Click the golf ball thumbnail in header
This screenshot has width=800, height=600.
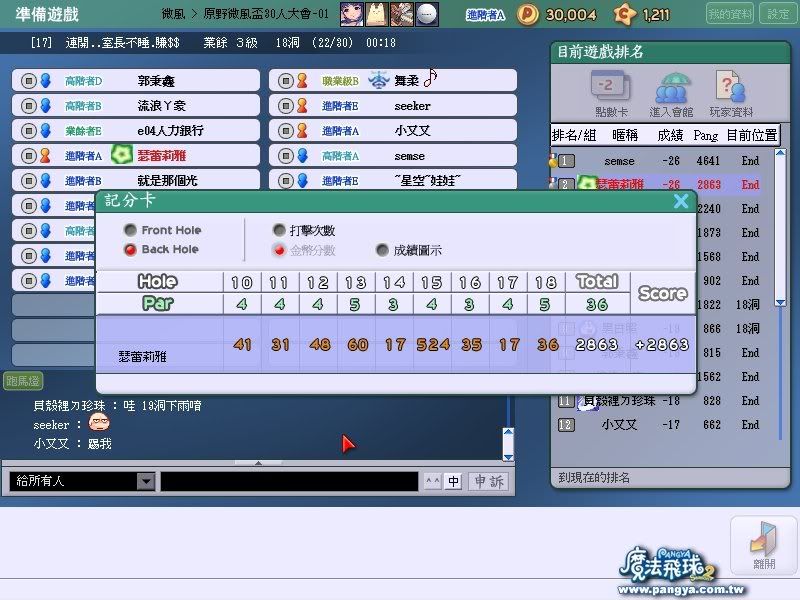tap(427, 14)
